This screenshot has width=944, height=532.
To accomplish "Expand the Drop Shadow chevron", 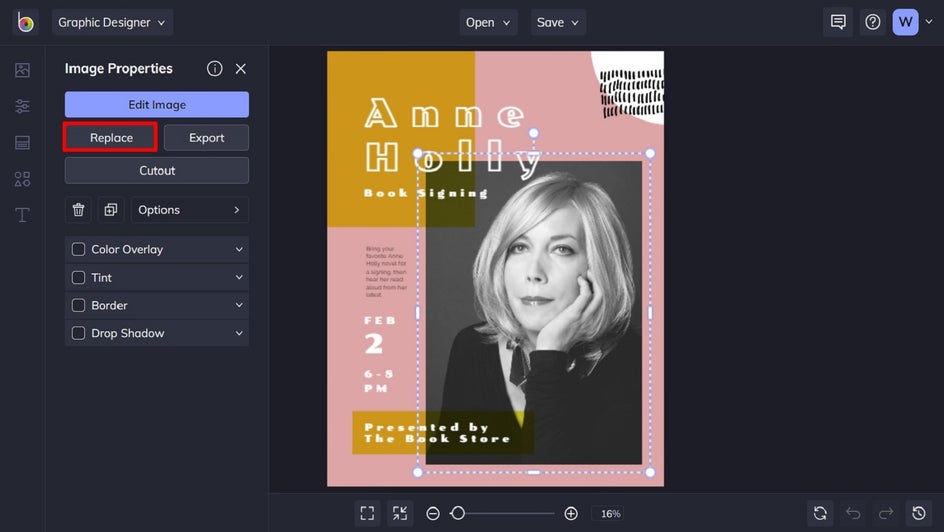I will (239, 333).
